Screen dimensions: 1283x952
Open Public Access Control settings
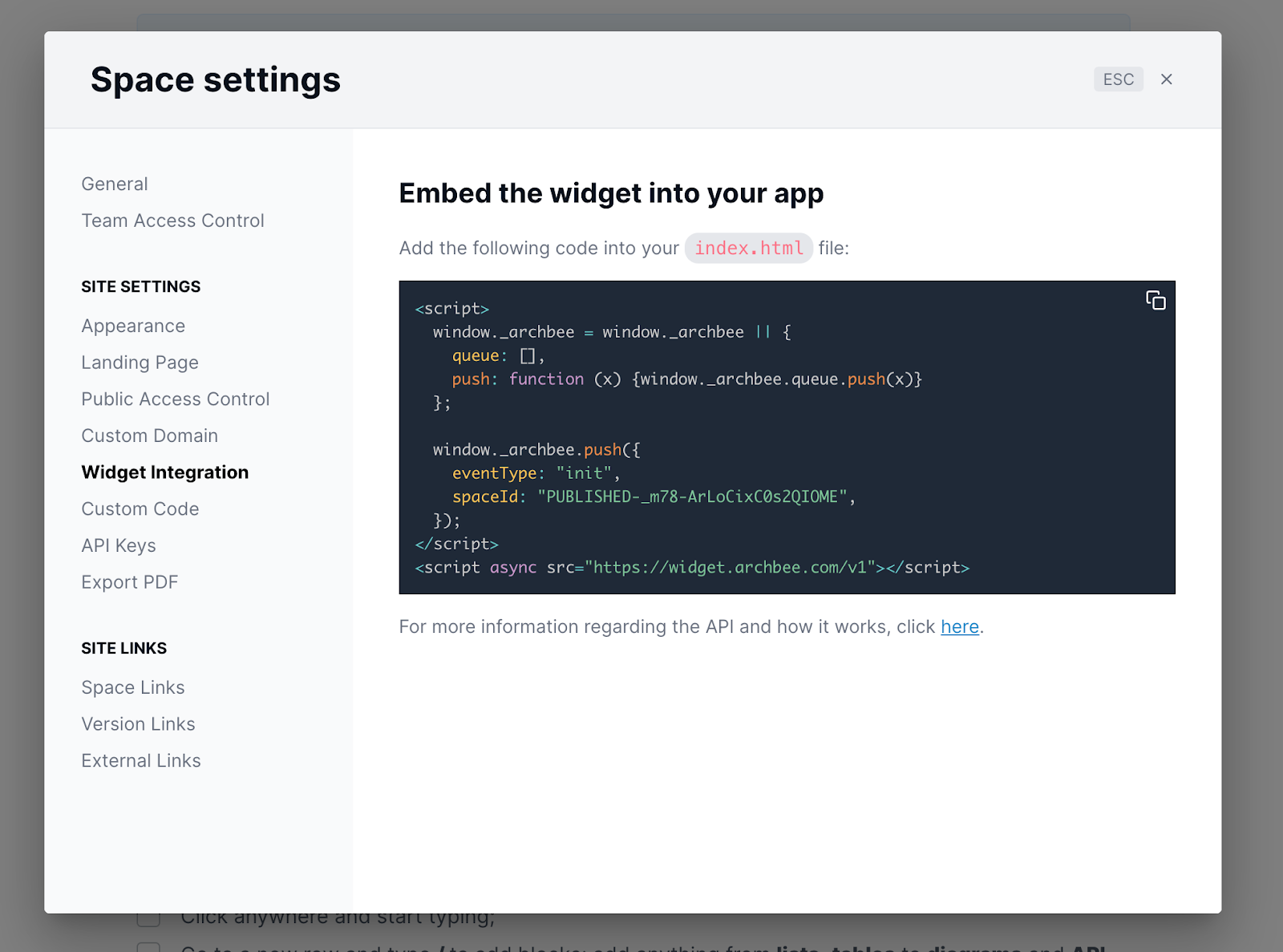click(175, 399)
